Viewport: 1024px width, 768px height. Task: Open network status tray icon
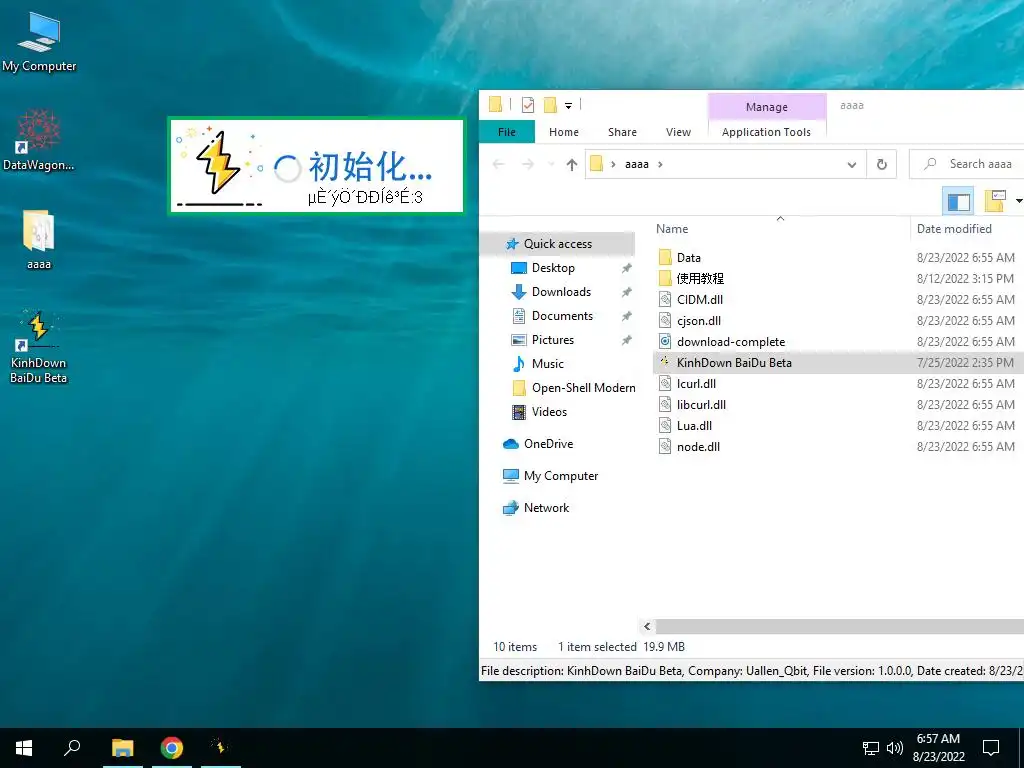pyautogui.click(x=871, y=748)
